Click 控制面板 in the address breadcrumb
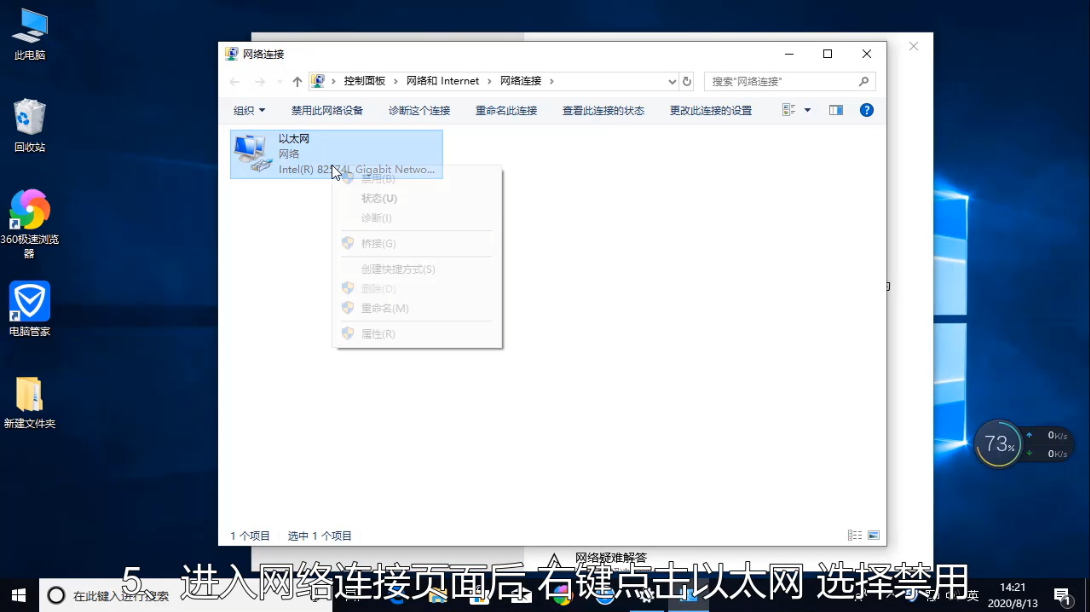Screen dimensions: 1090x612 click(364, 81)
